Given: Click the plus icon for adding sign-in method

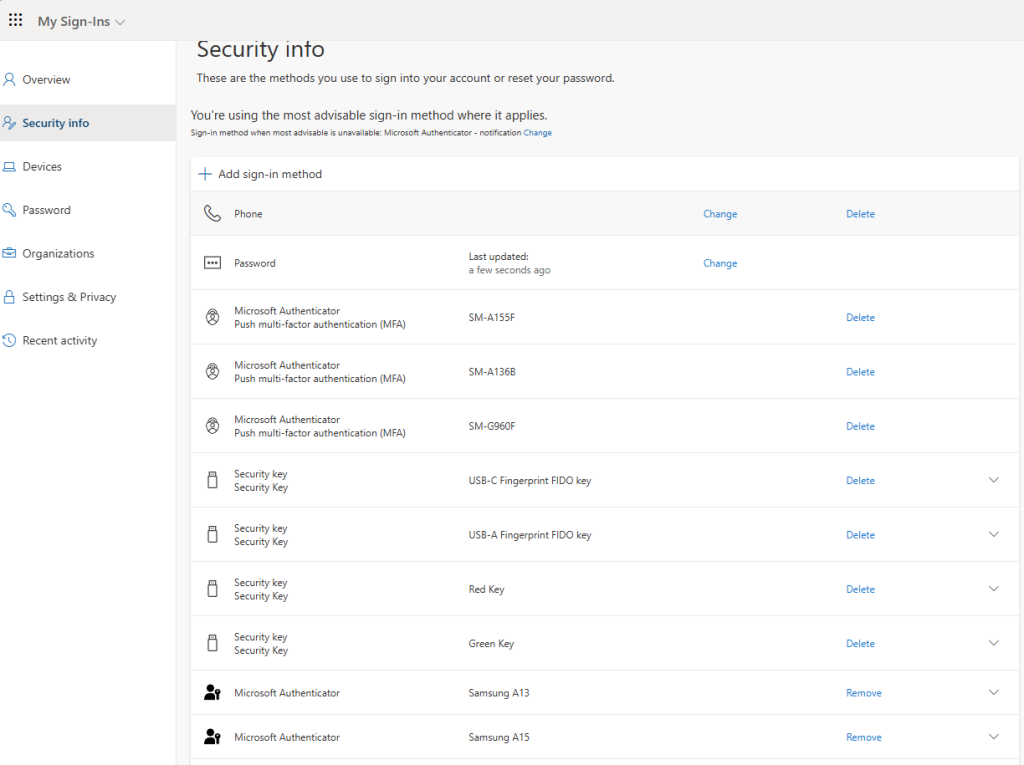Looking at the screenshot, I should (205, 174).
